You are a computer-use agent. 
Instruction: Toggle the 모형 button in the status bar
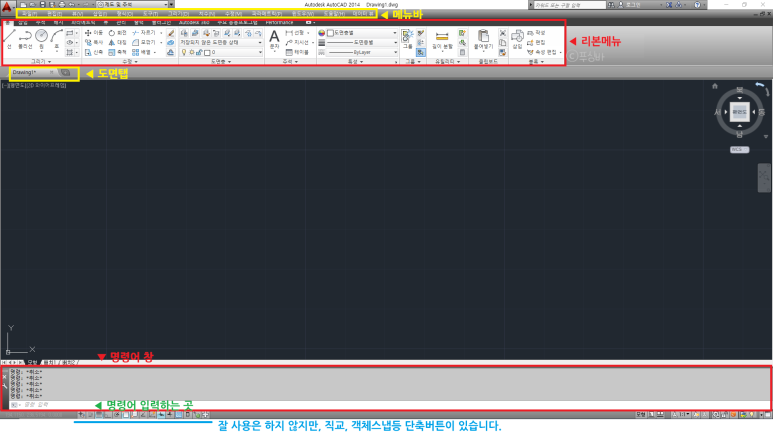[x=640, y=415]
